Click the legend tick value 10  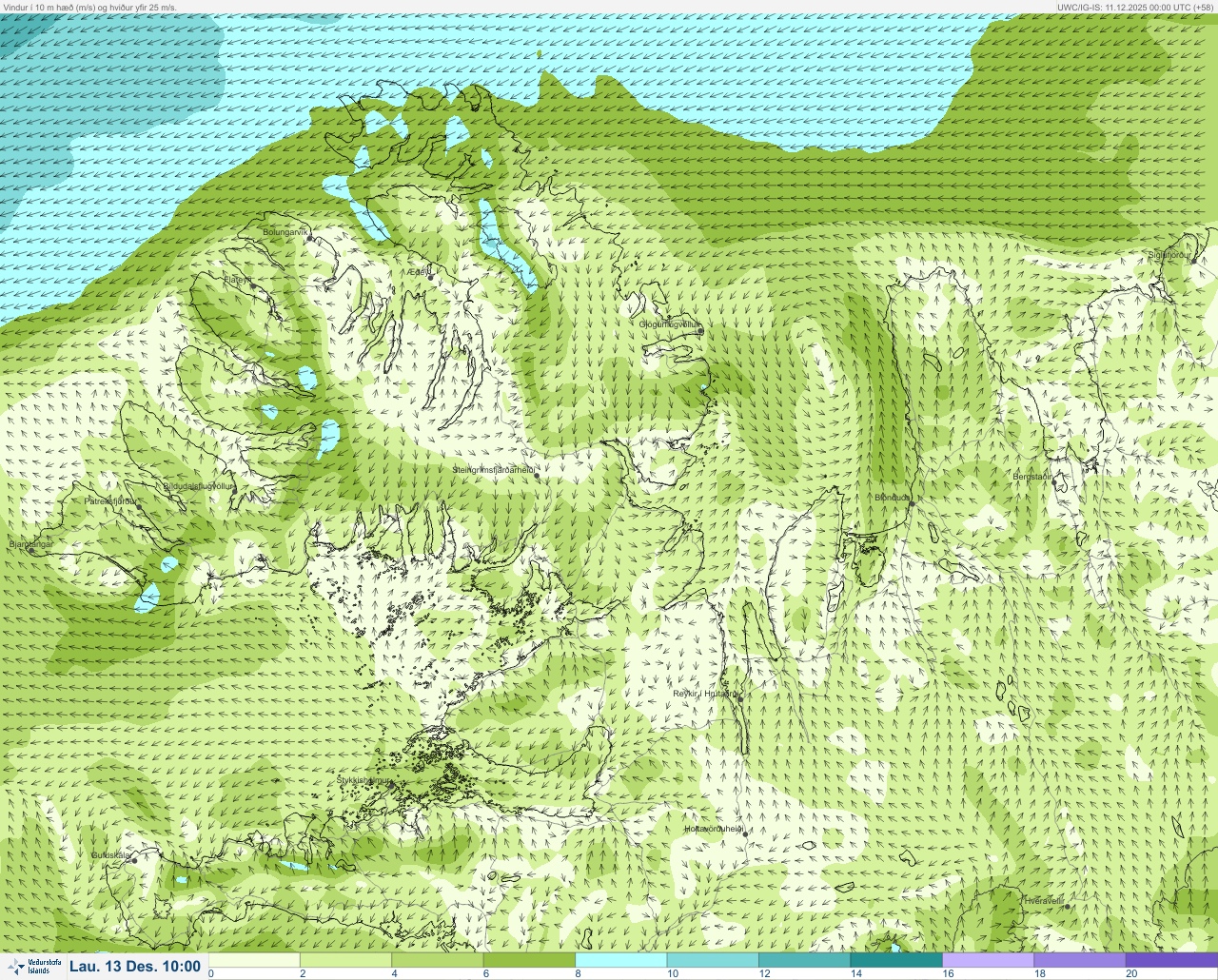pyautogui.click(x=673, y=973)
